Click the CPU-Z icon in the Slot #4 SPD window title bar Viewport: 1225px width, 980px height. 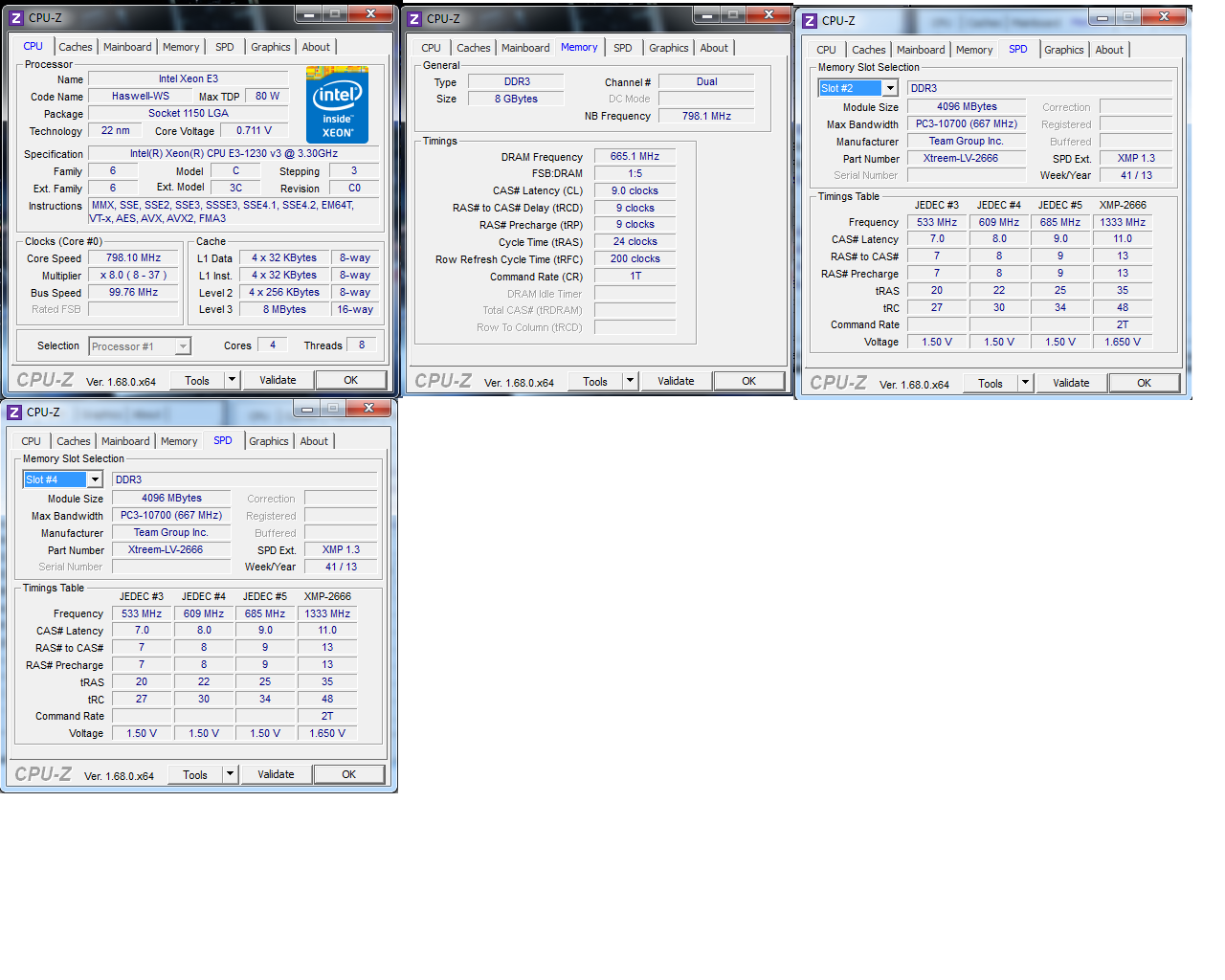point(14,412)
